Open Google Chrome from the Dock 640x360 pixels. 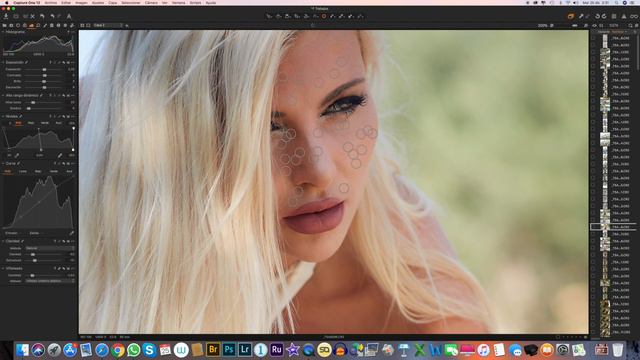click(x=118, y=350)
